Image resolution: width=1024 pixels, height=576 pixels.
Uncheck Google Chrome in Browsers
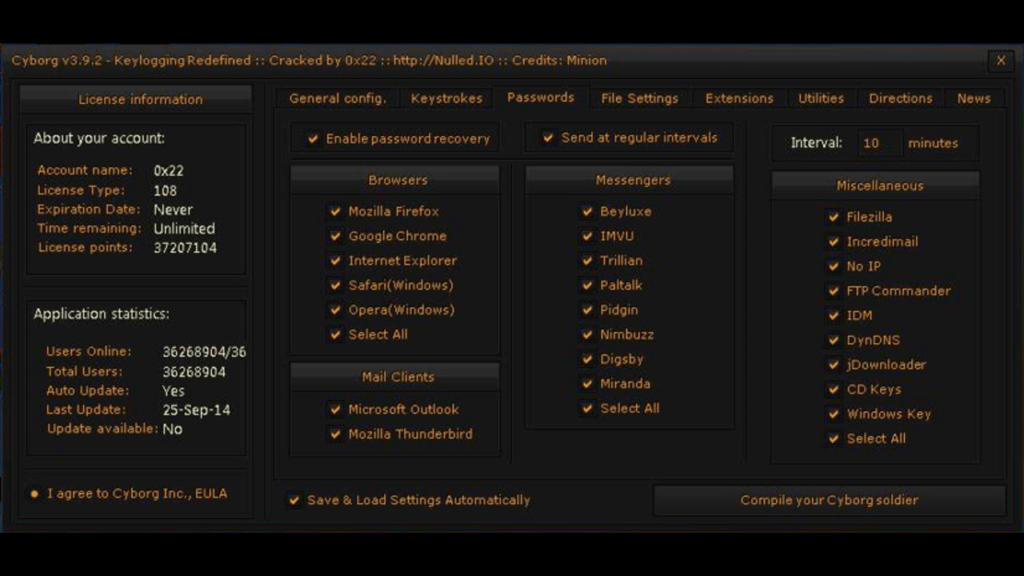click(x=336, y=236)
